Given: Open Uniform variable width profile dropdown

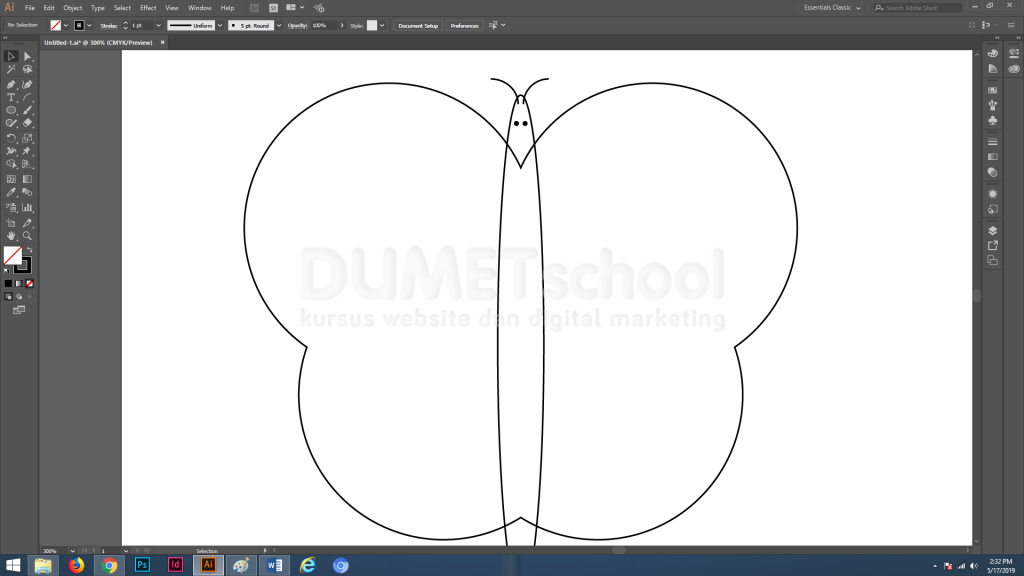Looking at the screenshot, I should (220, 25).
